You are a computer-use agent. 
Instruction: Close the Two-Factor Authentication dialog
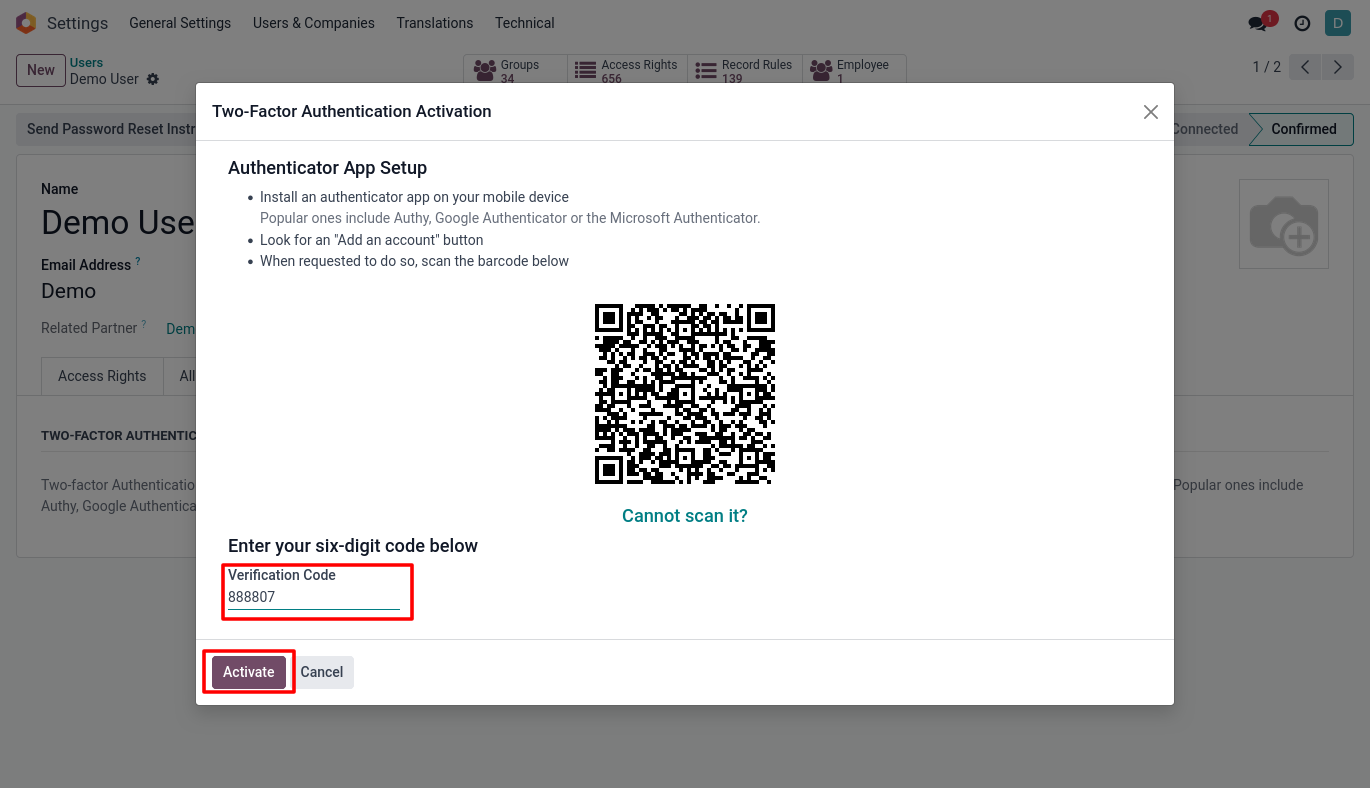(x=1151, y=112)
